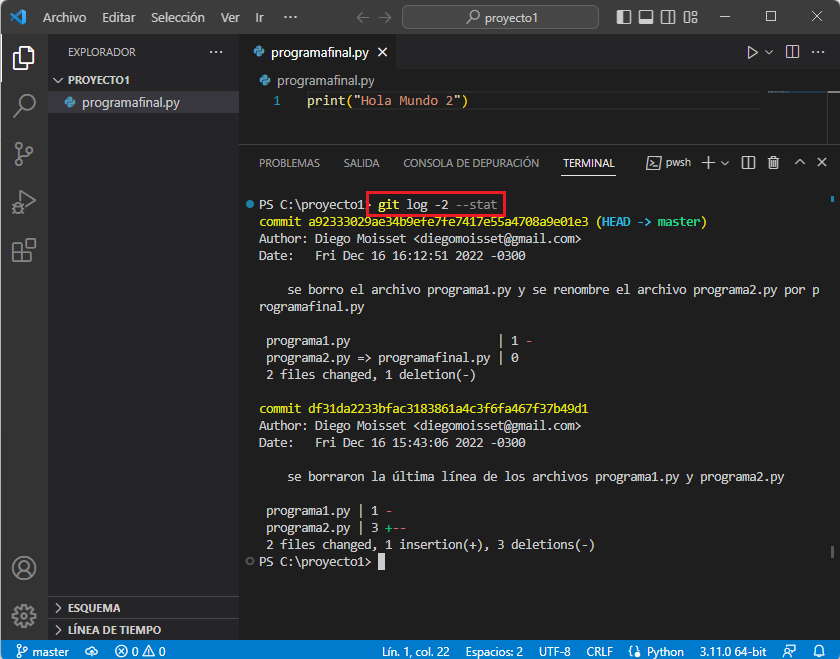Create a new terminal with plus icon

(x=708, y=162)
